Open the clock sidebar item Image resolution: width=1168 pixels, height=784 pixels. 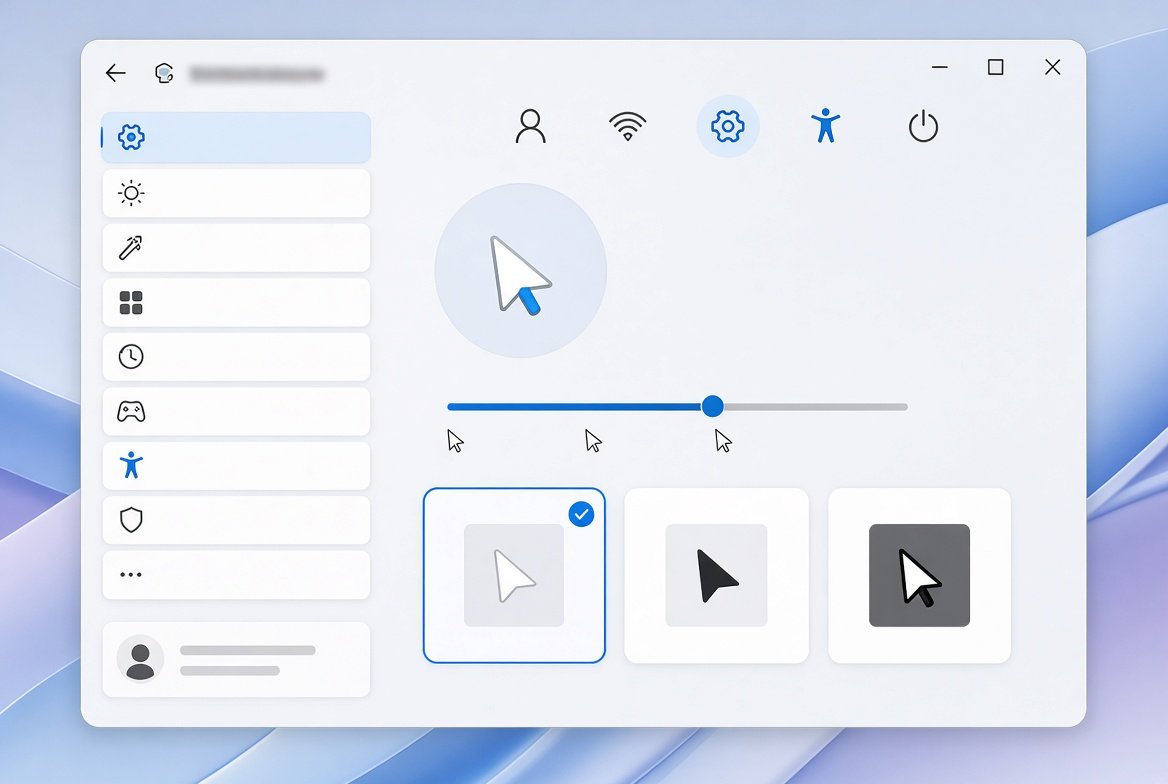[x=236, y=357]
